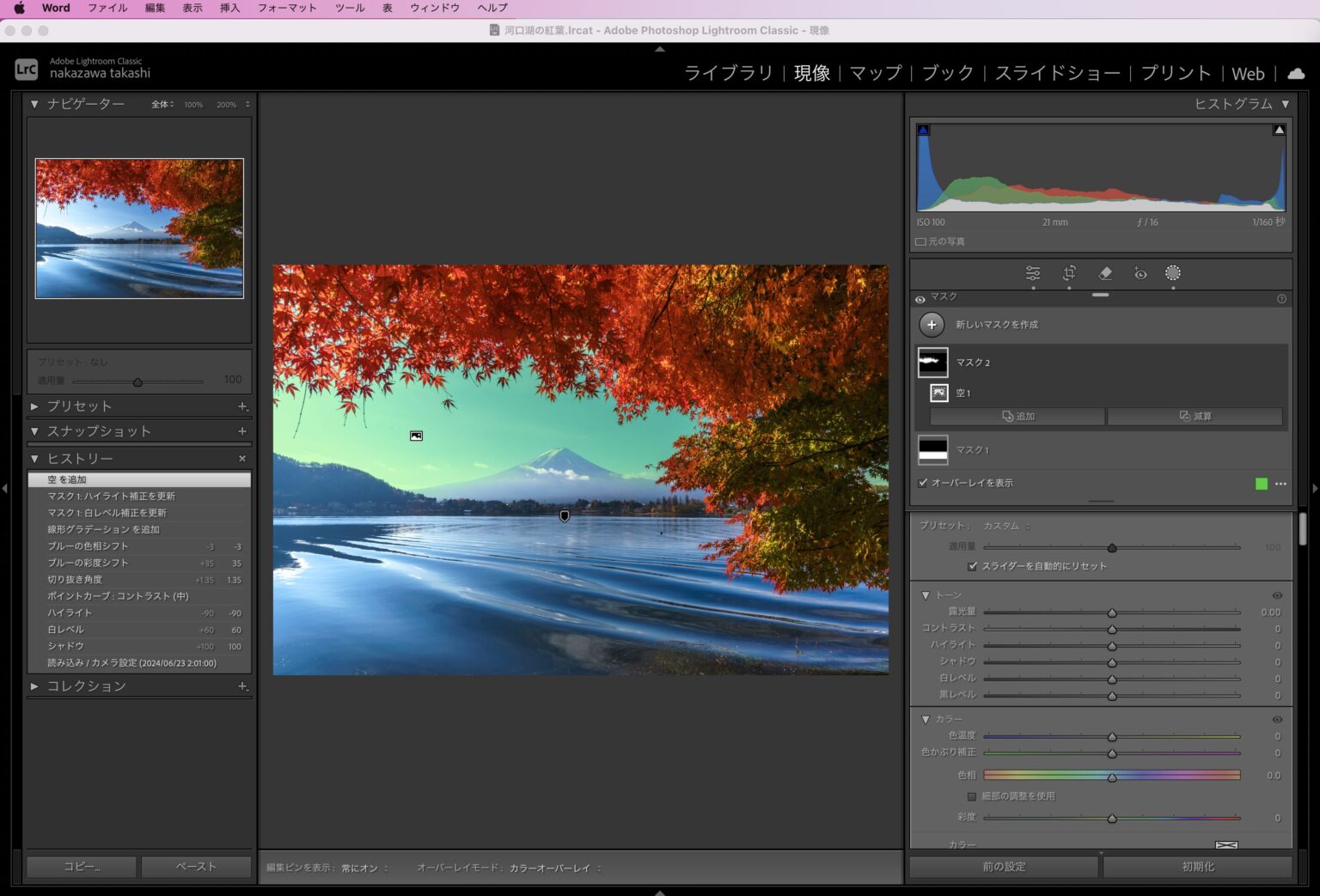Viewport: 1320px width, 896px height.
Task: Switch to the ライブラリ module
Action: coord(728,74)
